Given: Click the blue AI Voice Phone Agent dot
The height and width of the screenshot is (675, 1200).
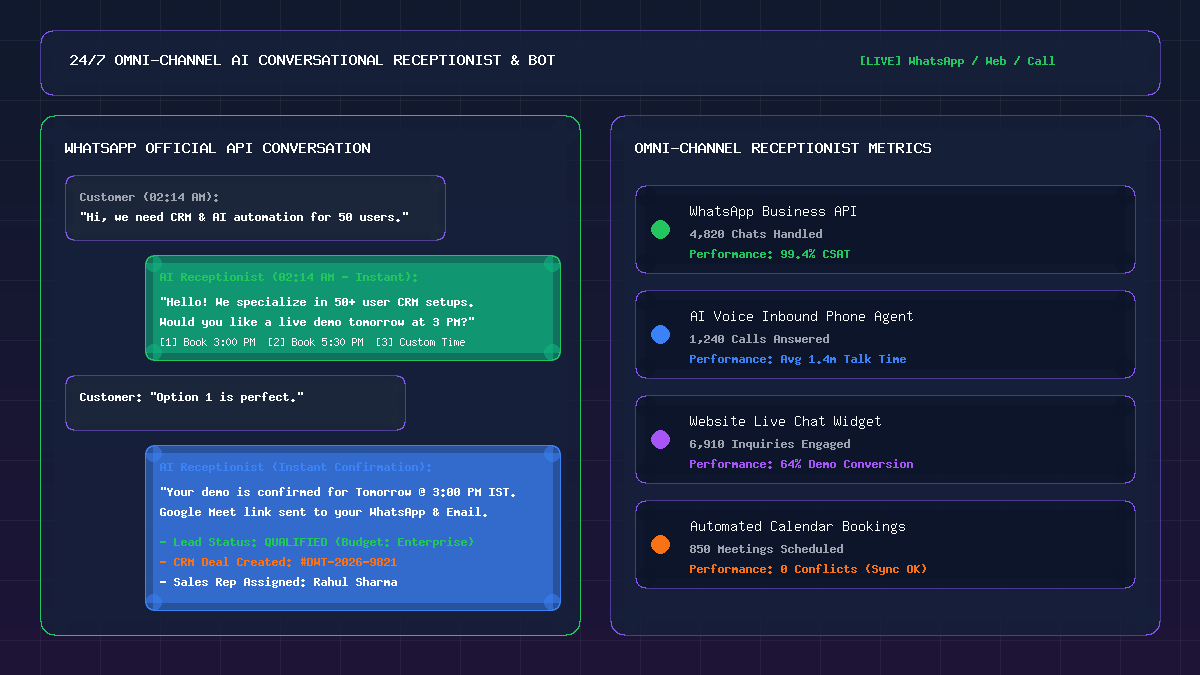Looking at the screenshot, I should tap(660, 335).
